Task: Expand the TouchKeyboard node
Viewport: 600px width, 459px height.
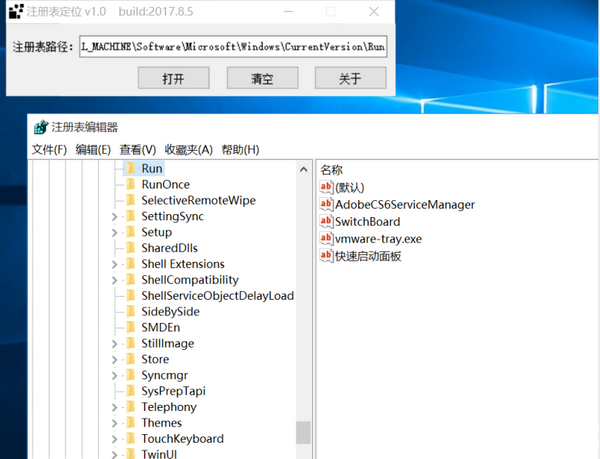Action: (114, 439)
